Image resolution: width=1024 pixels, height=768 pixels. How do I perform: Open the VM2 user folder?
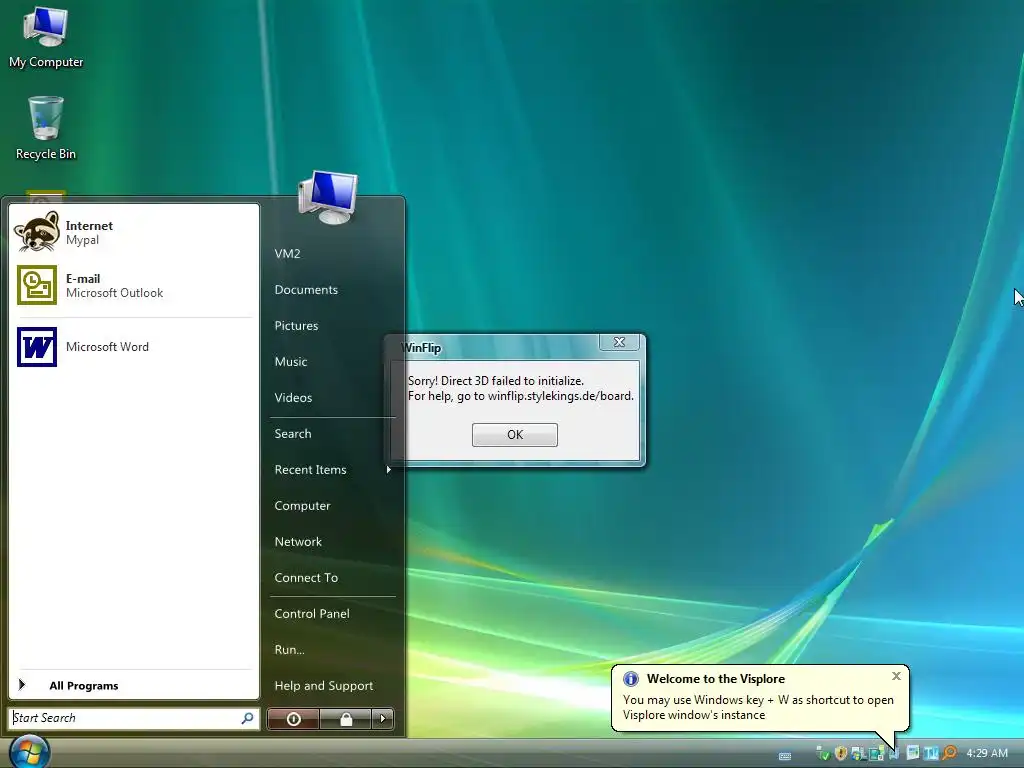[287, 253]
